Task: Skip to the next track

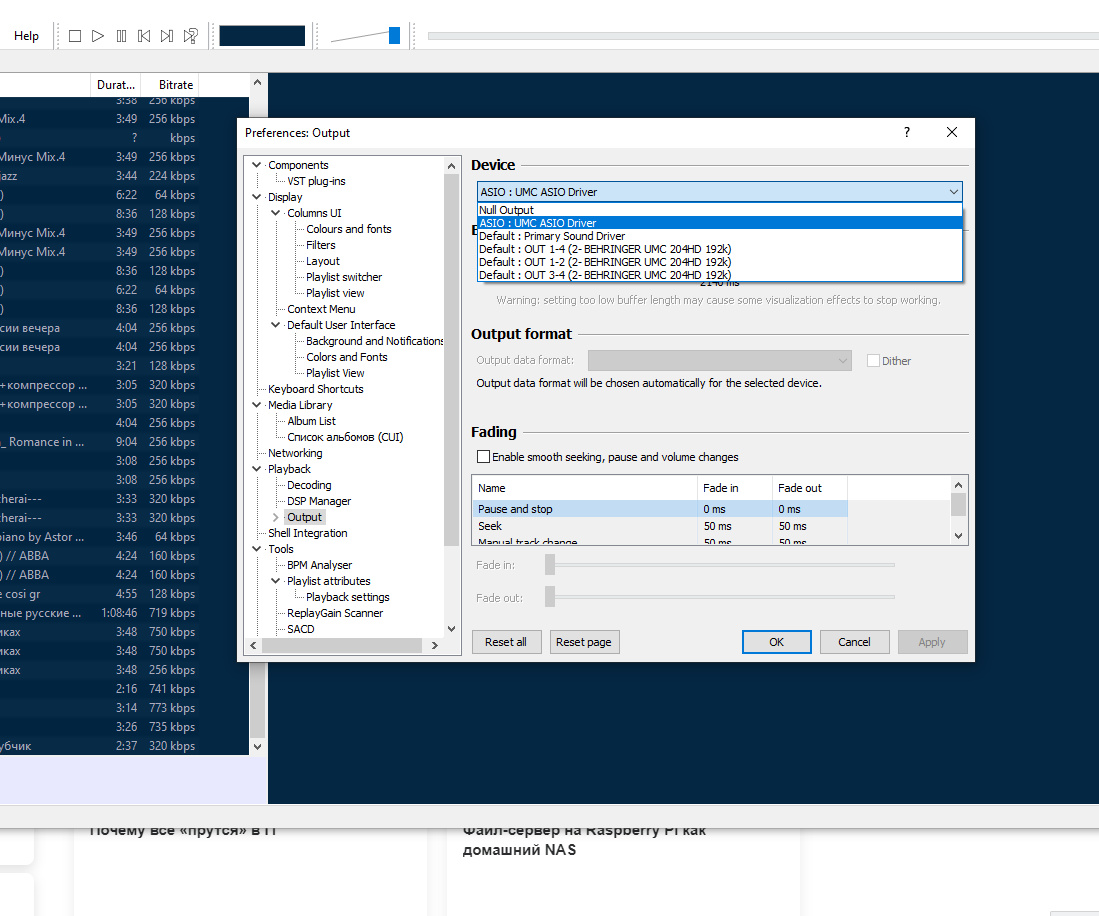Action: [x=167, y=36]
